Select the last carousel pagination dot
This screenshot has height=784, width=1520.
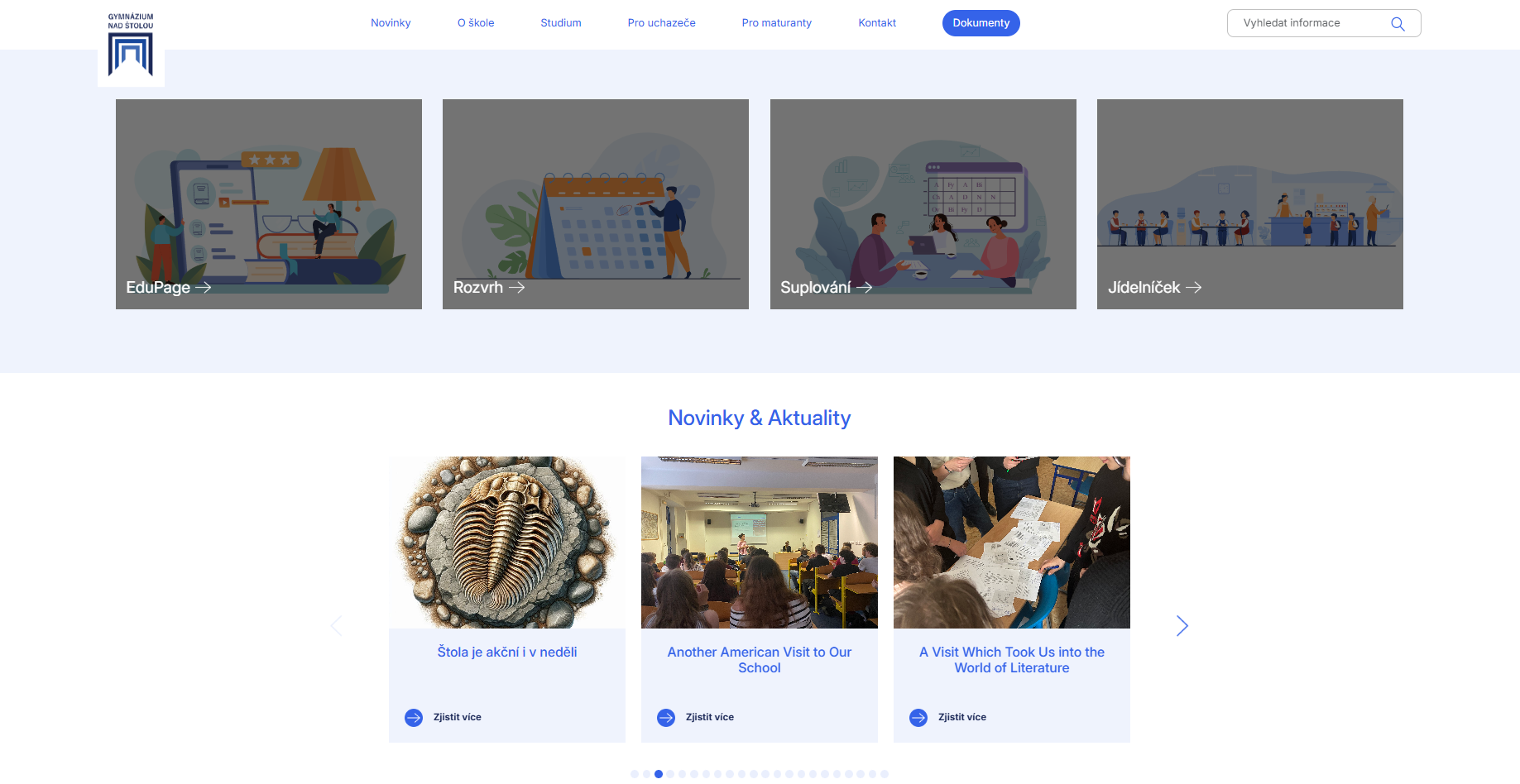tap(885, 774)
